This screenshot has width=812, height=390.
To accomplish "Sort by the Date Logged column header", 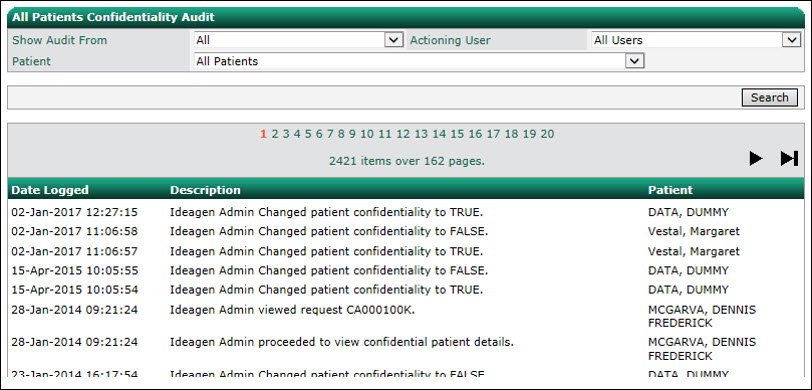I will click(x=50, y=190).
